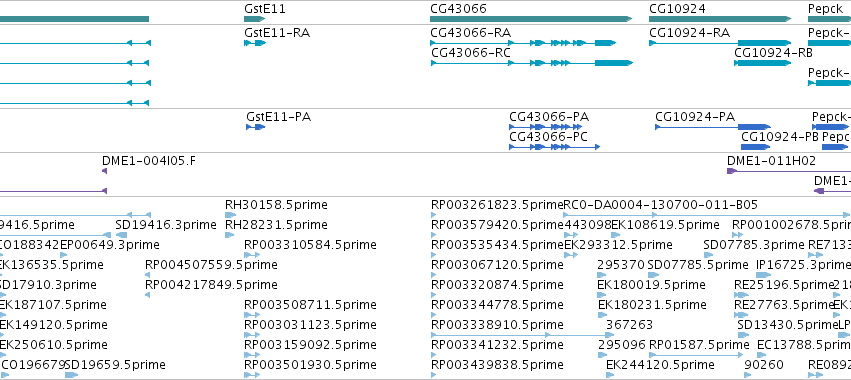Select the CG43066-RC transcript track
The height and width of the screenshot is (380, 851).
coord(531,63)
